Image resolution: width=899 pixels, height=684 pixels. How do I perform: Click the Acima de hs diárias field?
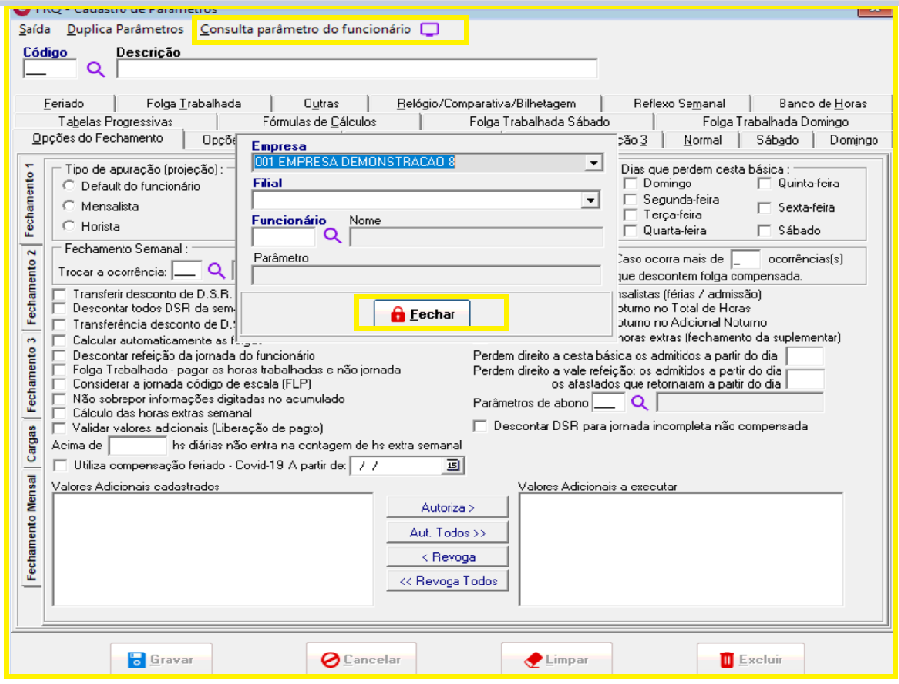click(x=138, y=445)
